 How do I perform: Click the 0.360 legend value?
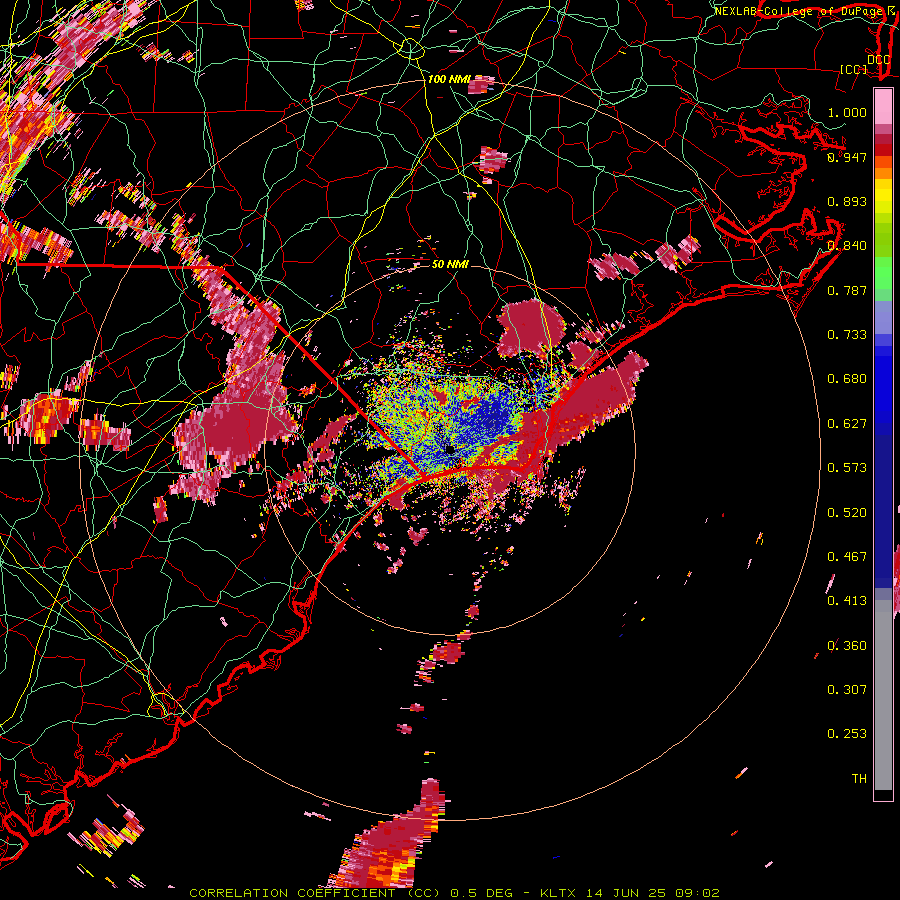point(847,646)
